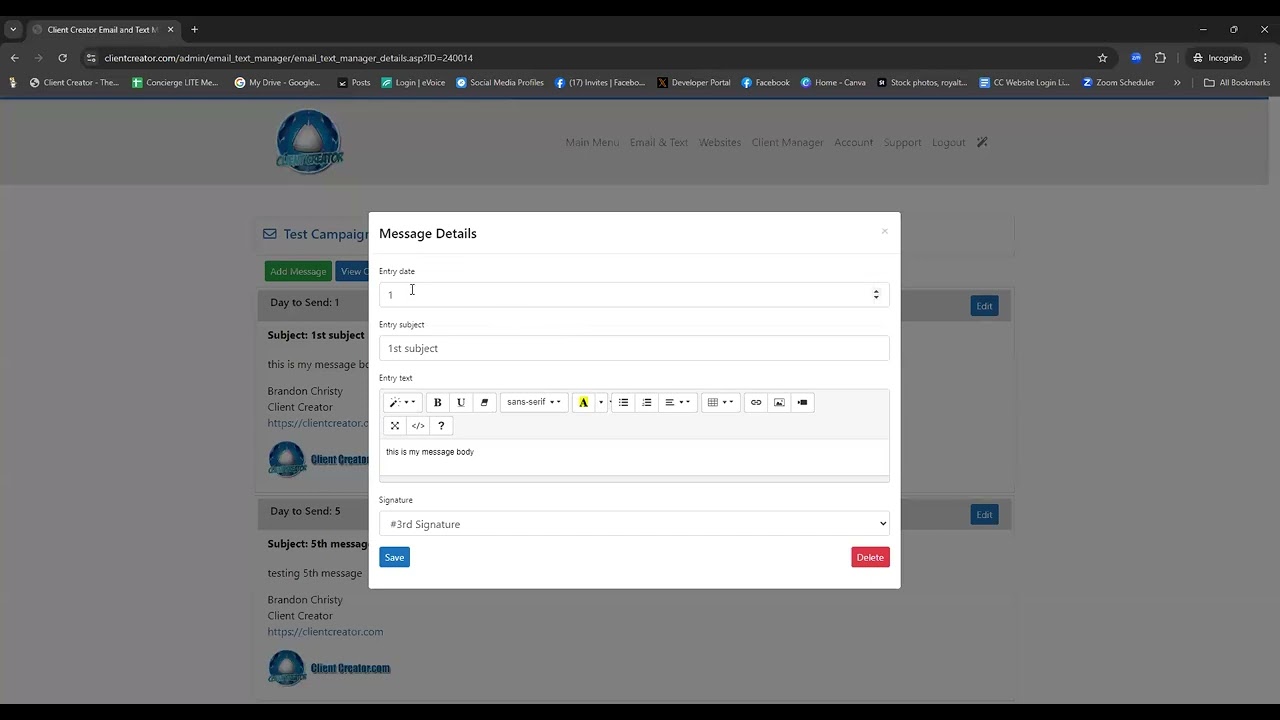
Task: Close the Client Creator Email and Text tab
Action: 170,29
